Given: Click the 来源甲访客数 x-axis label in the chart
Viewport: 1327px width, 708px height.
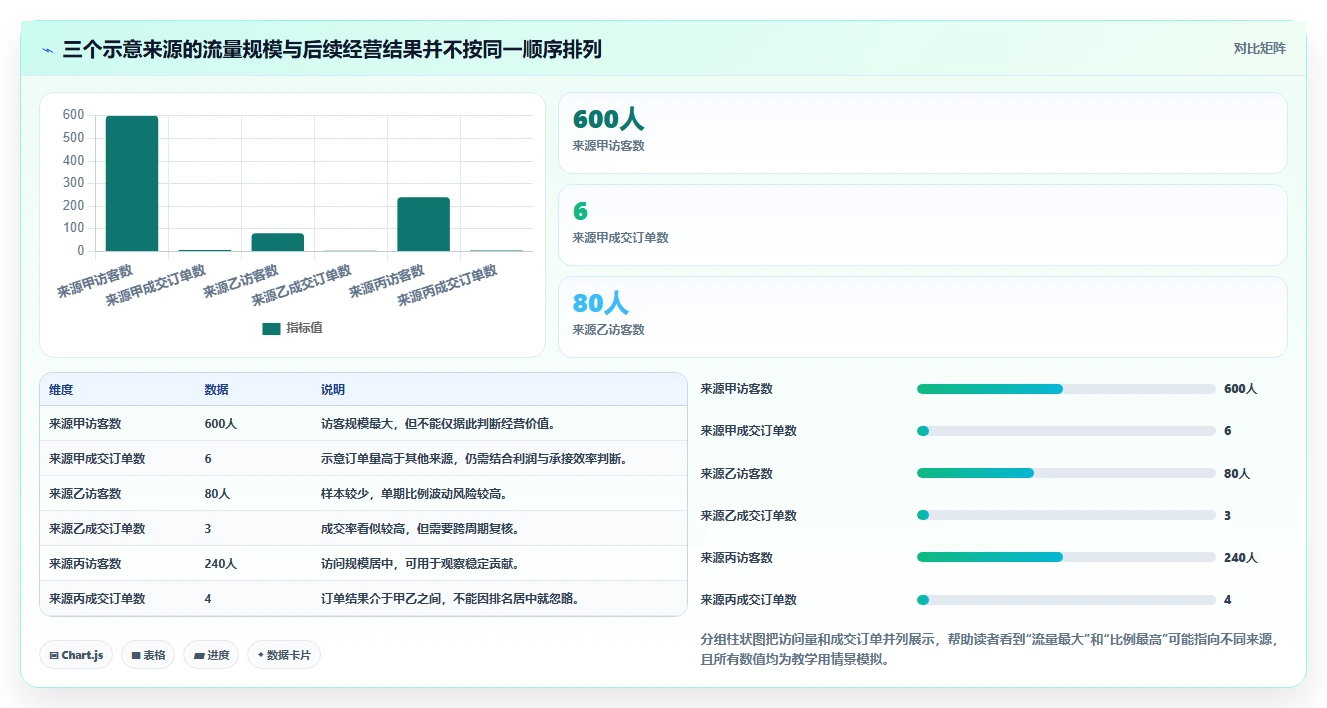Looking at the screenshot, I should tap(95, 281).
